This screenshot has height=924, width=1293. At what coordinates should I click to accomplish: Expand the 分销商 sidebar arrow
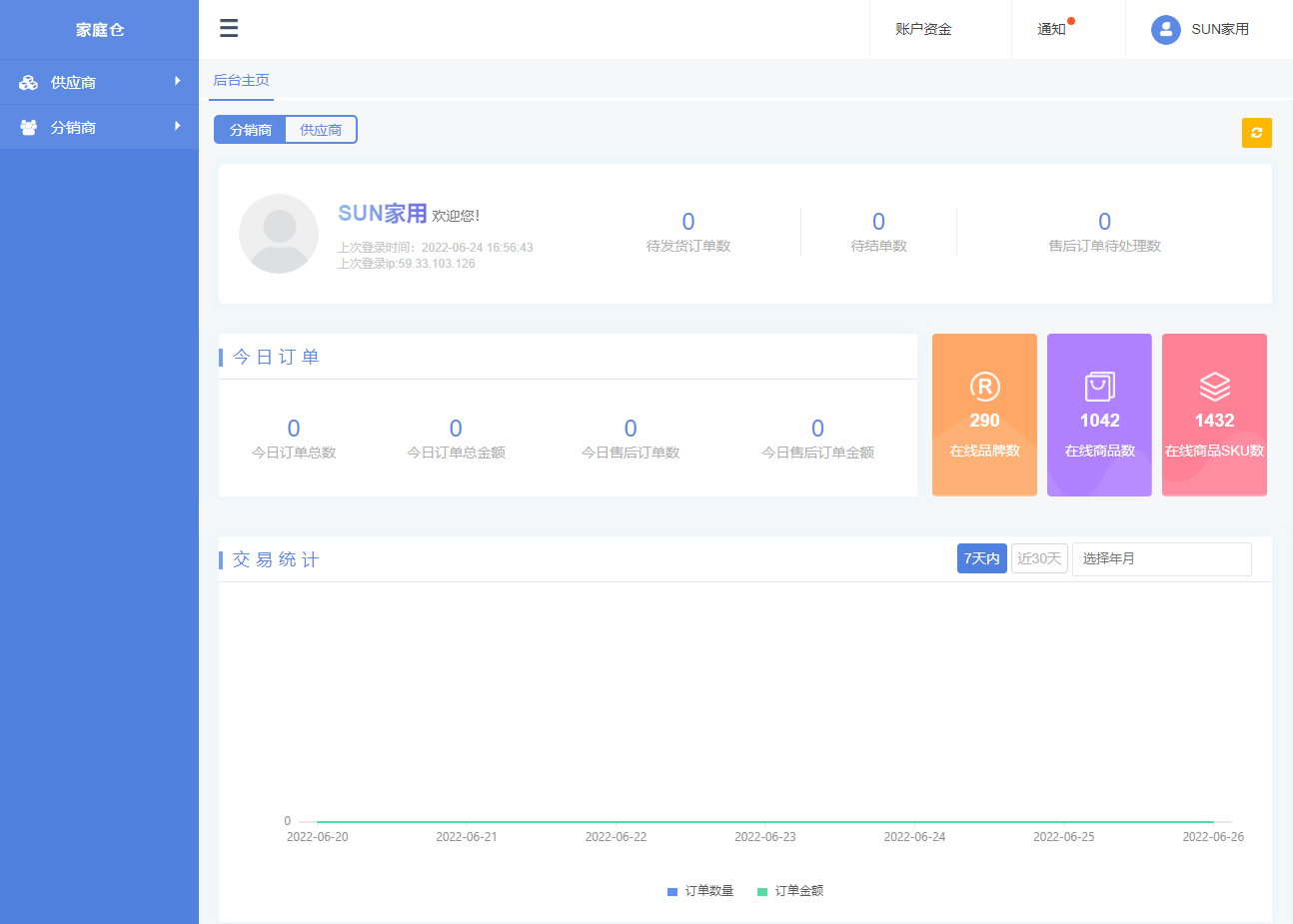(x=178, y=126)
